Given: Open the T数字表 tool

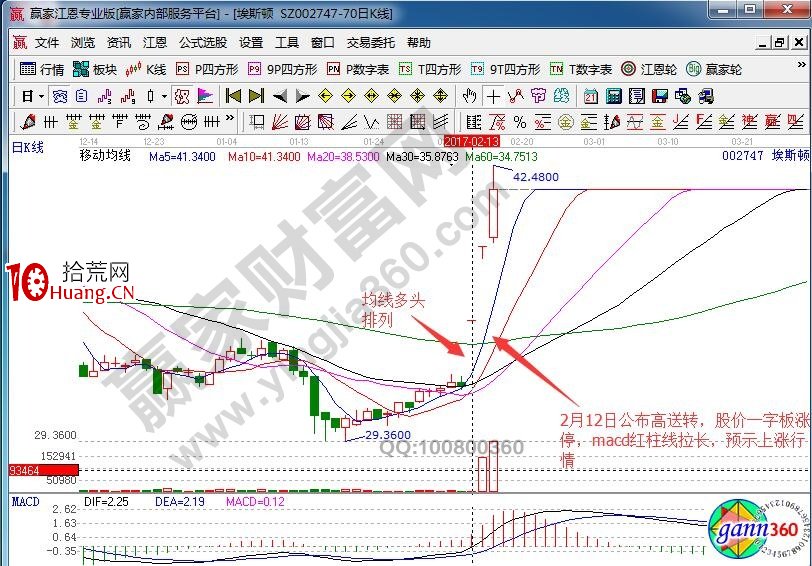Looking at the screenshot, I should [581, 69].
